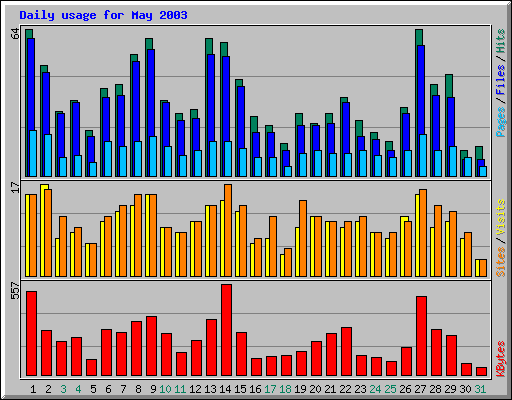Click day 13 on the x-axis
The width and height of the screenshot is (512, 400).
point(210,389)
